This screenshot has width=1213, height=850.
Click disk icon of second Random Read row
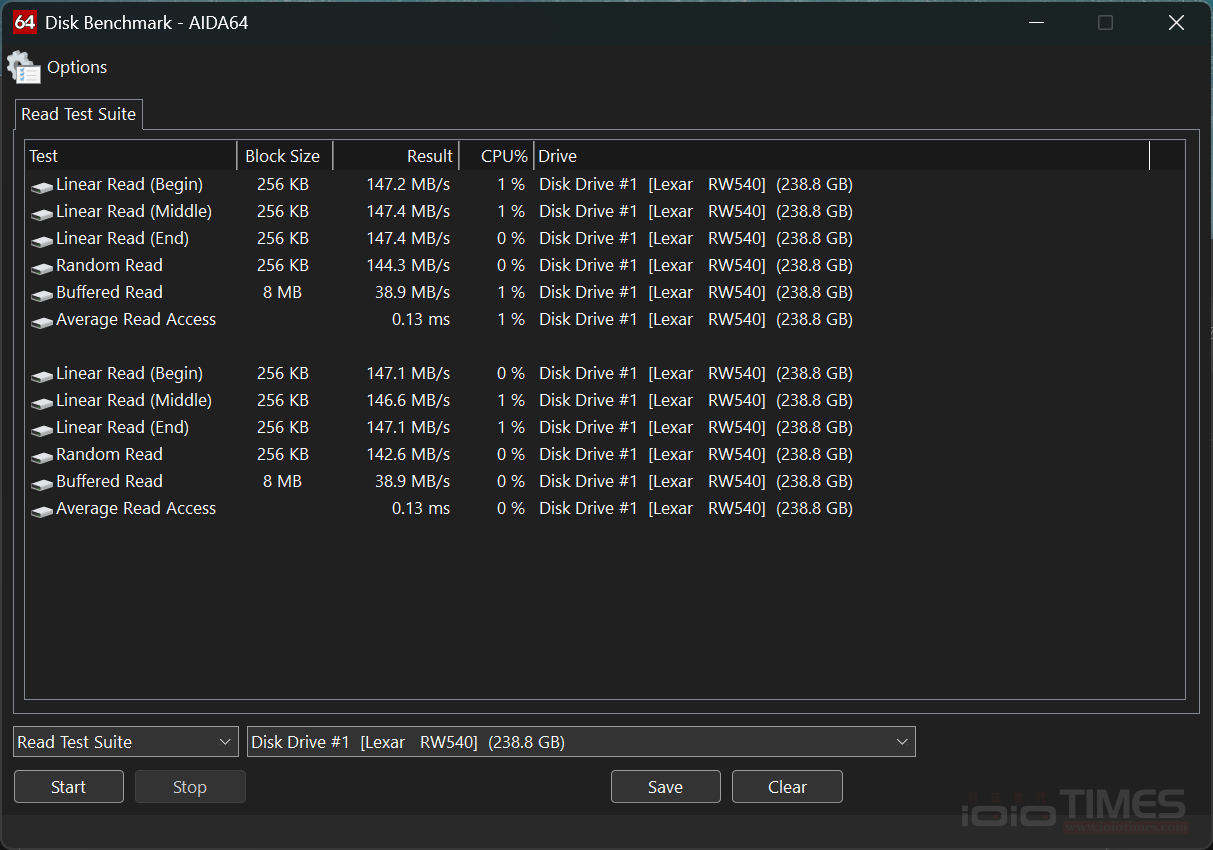(x=41, y=457)
